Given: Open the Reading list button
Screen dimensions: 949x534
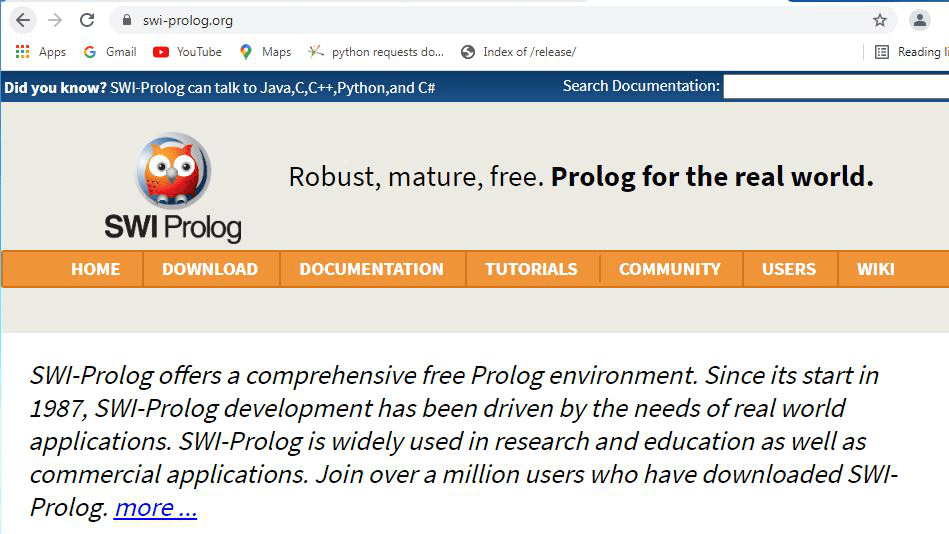Looking at the screenshot, I should pyautogui.click(x=911, y=52).
